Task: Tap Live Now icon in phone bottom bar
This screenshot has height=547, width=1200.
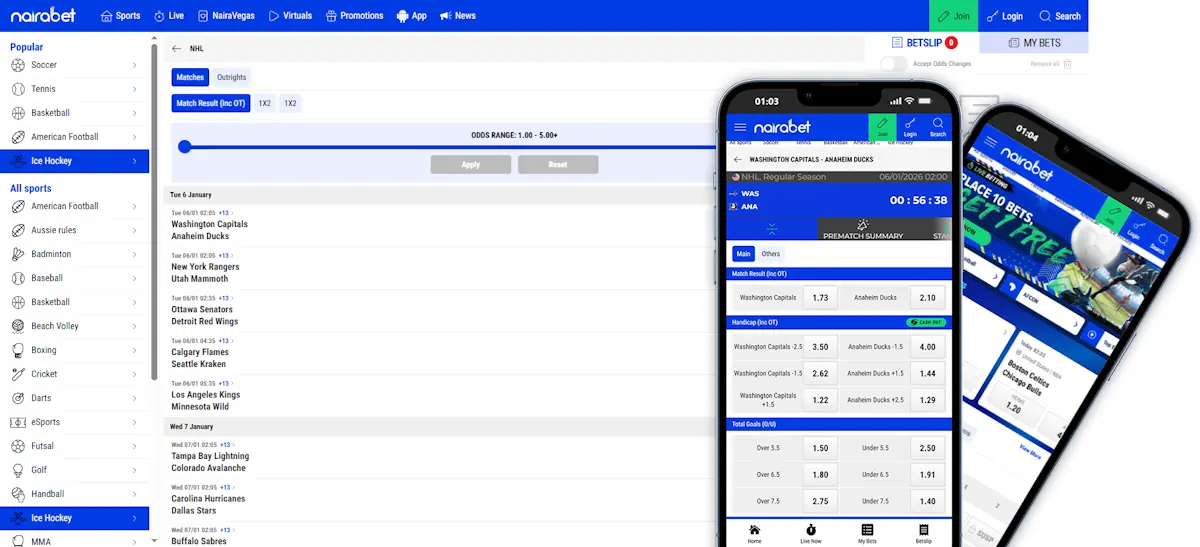Action: [811, 530]
